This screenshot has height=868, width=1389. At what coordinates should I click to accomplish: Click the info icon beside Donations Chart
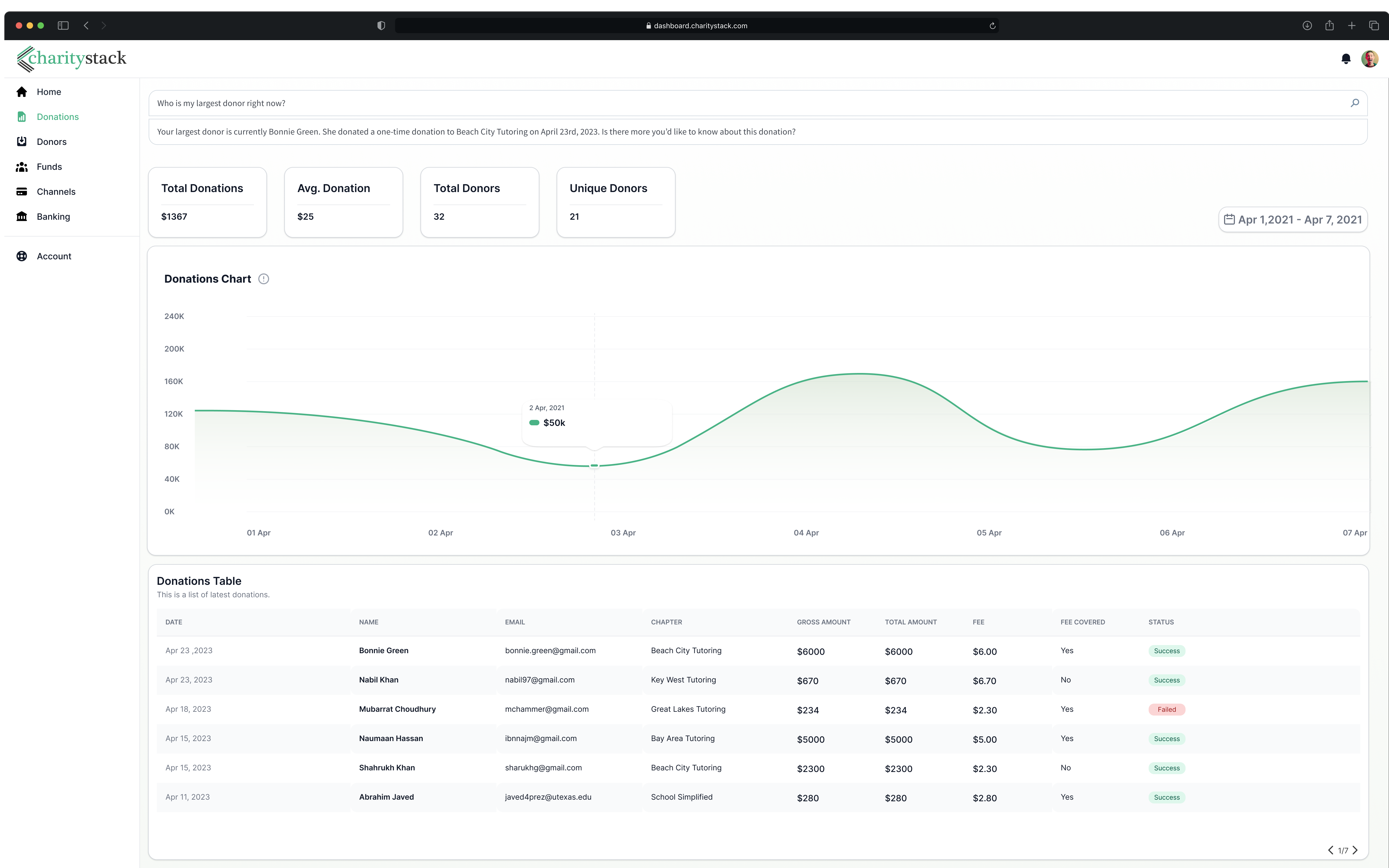point(263,279)
